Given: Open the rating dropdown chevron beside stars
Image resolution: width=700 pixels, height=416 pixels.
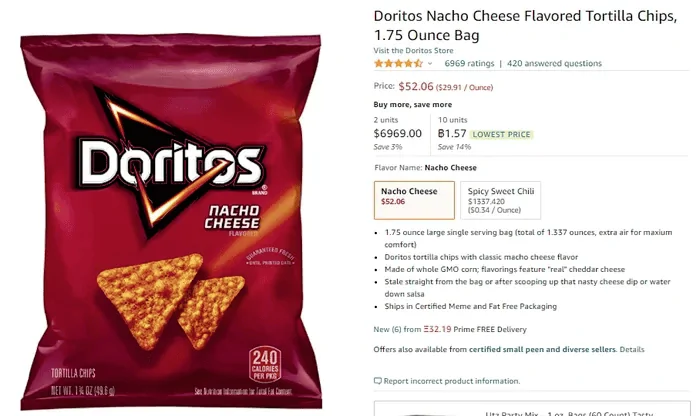Looking at the screenshot, I should click(430, 63).
